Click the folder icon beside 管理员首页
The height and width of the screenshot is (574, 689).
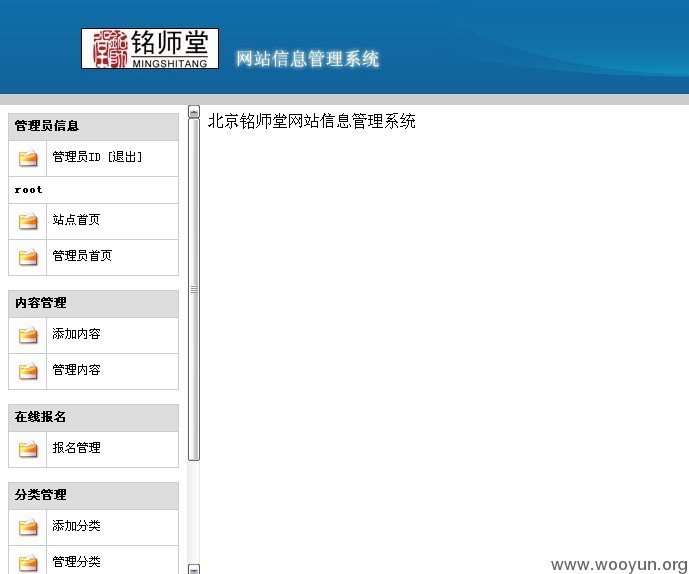(28, 257)
